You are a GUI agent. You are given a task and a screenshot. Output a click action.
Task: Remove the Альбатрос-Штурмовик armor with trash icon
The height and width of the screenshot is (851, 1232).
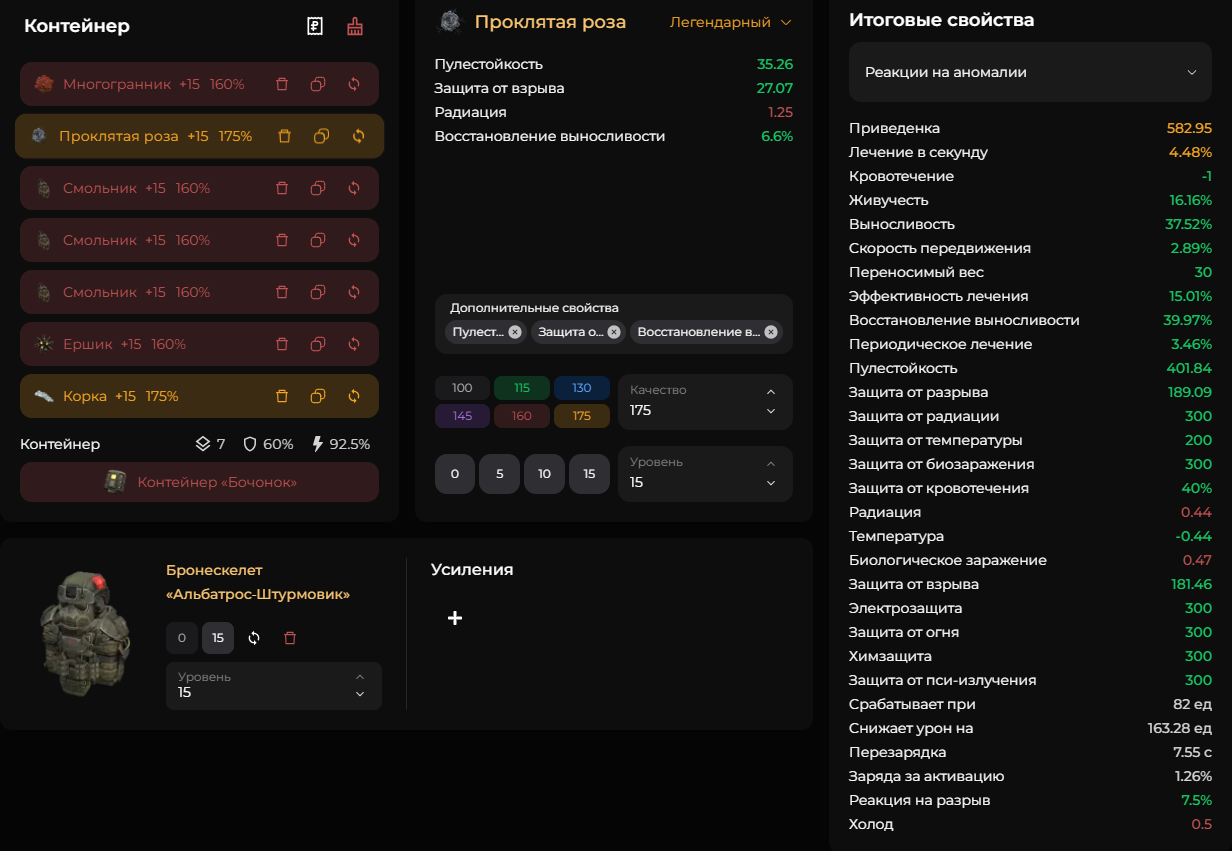click(x=290, y=638)
